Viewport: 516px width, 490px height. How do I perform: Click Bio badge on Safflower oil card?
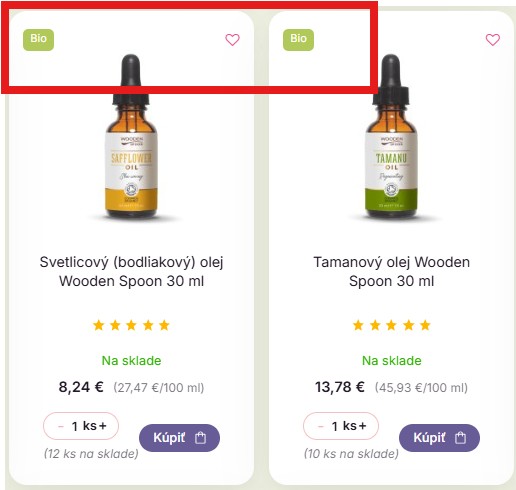pyautogui.click(x=38, y=40)
